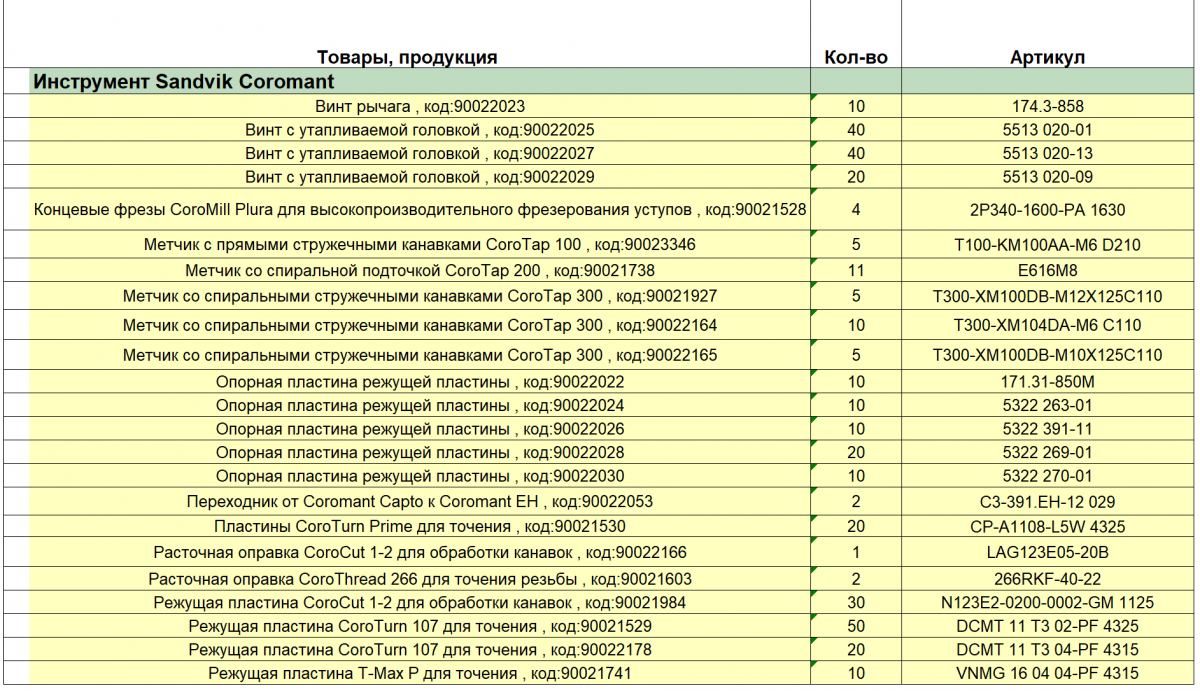
Task: Click quantity '4' in CoroMill Plura row
Action: [x=856, y=210]
